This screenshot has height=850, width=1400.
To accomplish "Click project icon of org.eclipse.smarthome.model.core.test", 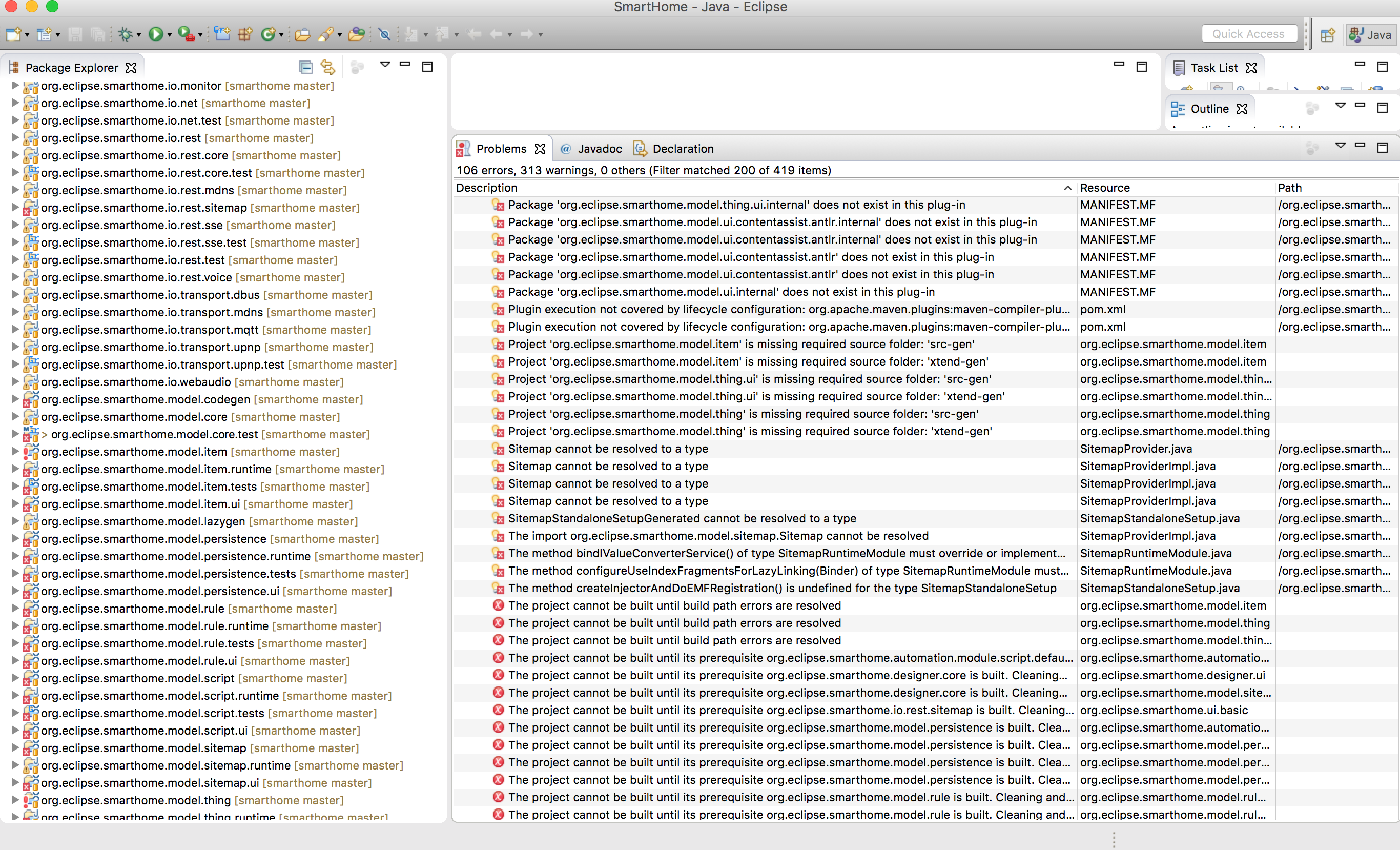I will click(30, 434).
